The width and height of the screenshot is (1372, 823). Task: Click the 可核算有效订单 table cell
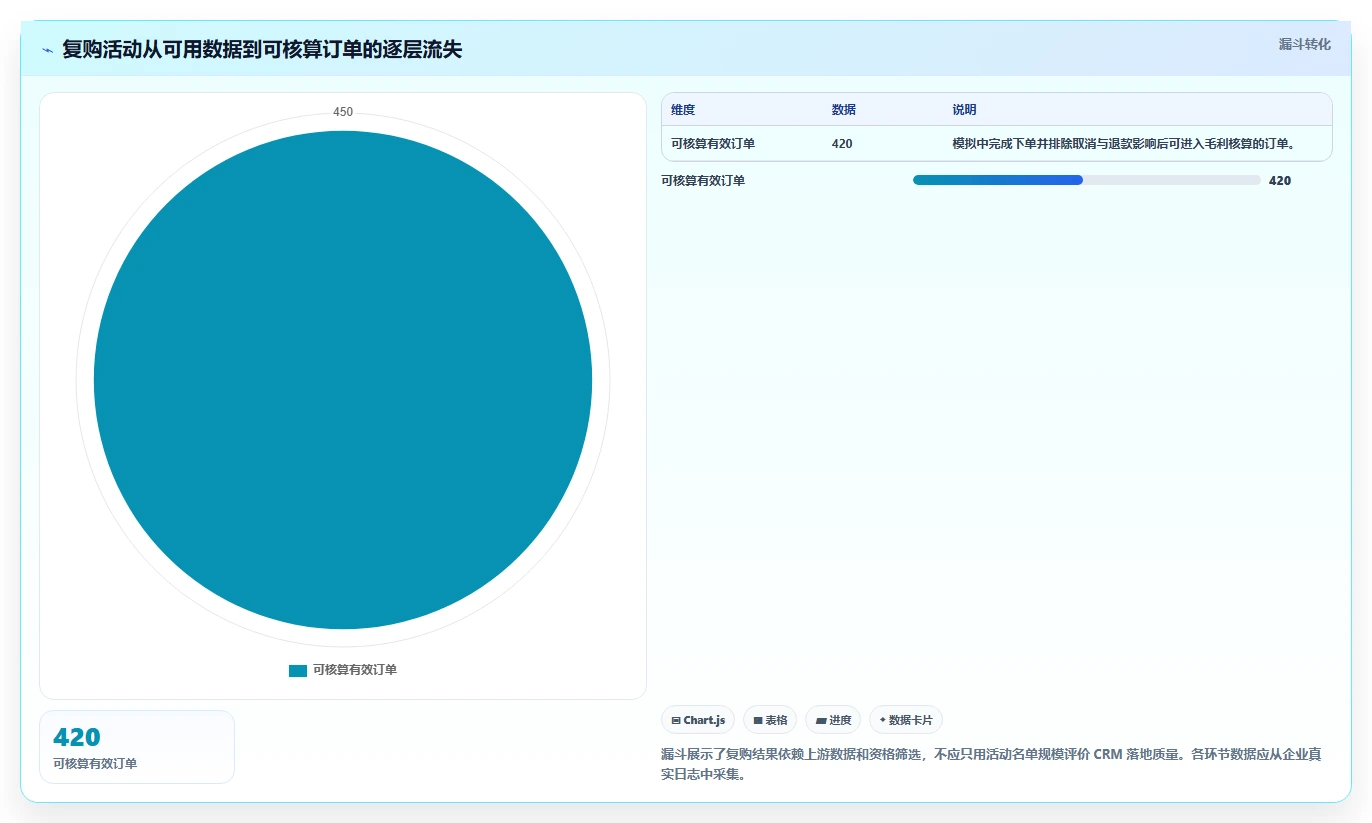[x=713, y=144]
